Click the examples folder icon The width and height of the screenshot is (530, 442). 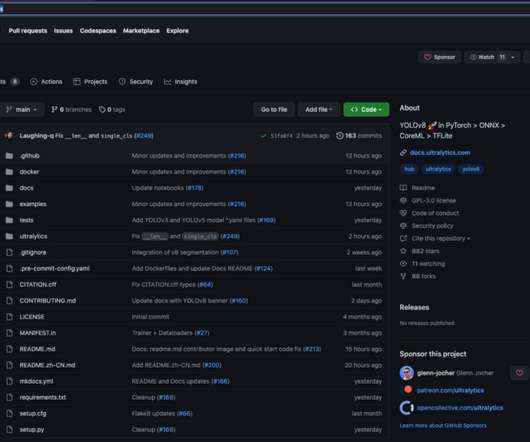[9, 204]
